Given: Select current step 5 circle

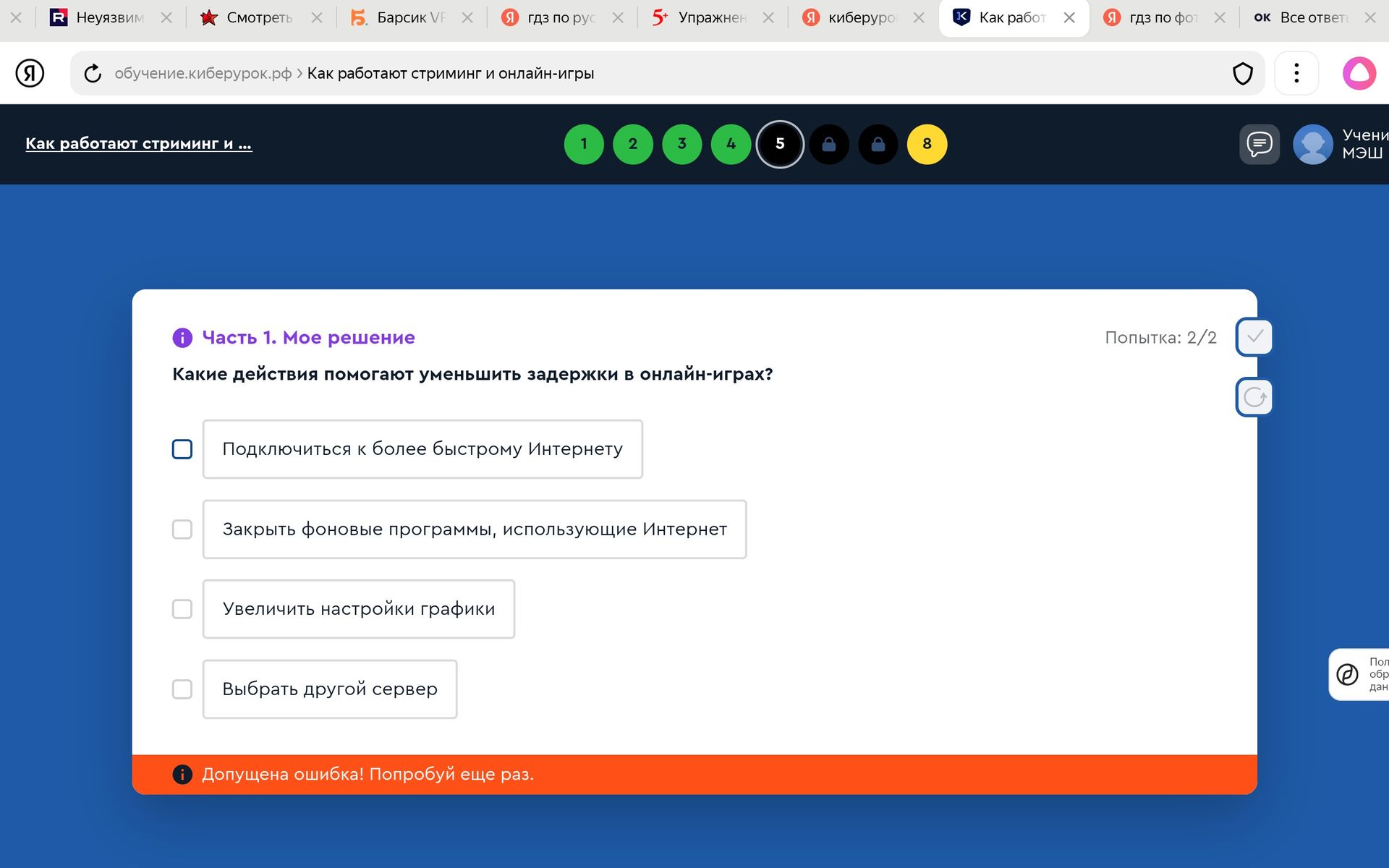Looking at the screenshot, I should coord(780,144).
